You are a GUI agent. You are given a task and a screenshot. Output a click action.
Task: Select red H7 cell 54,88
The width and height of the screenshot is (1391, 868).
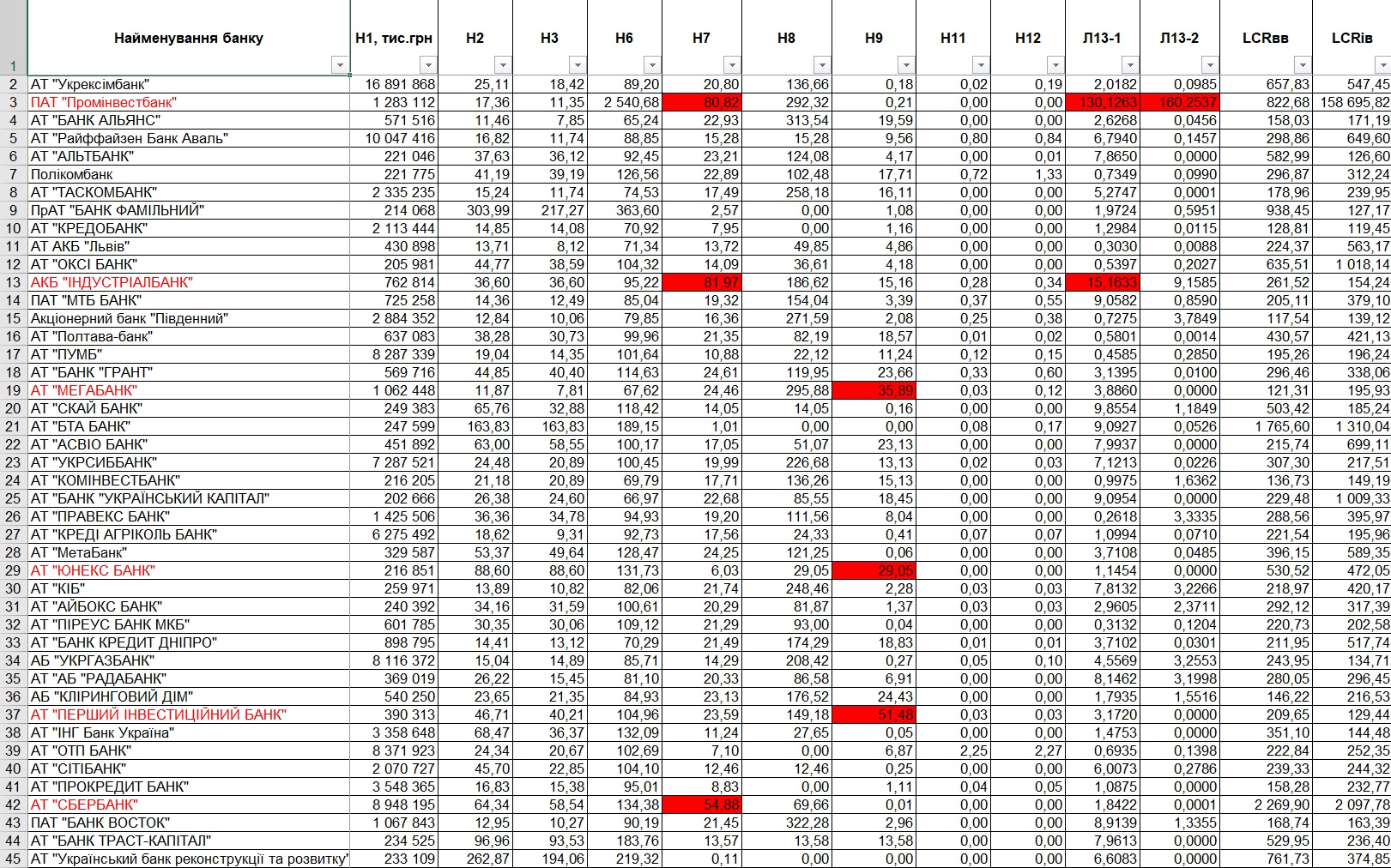click(x=701, y=805)
